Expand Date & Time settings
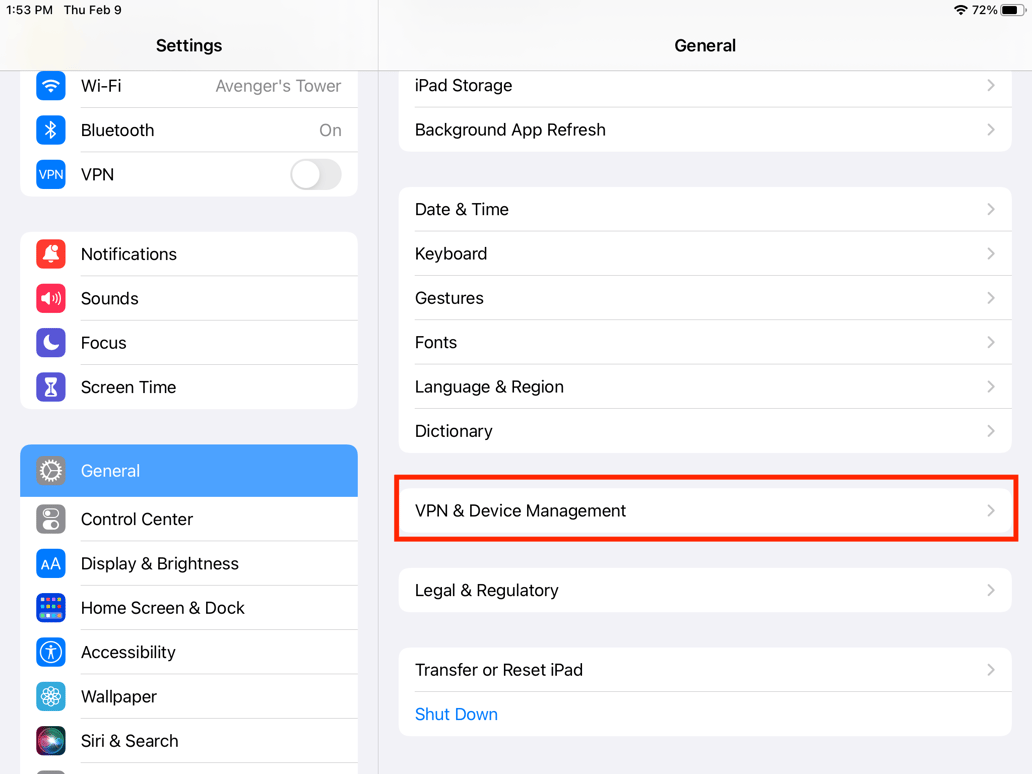This screenshot has height=774, width=1032. [x=705, y=209]
